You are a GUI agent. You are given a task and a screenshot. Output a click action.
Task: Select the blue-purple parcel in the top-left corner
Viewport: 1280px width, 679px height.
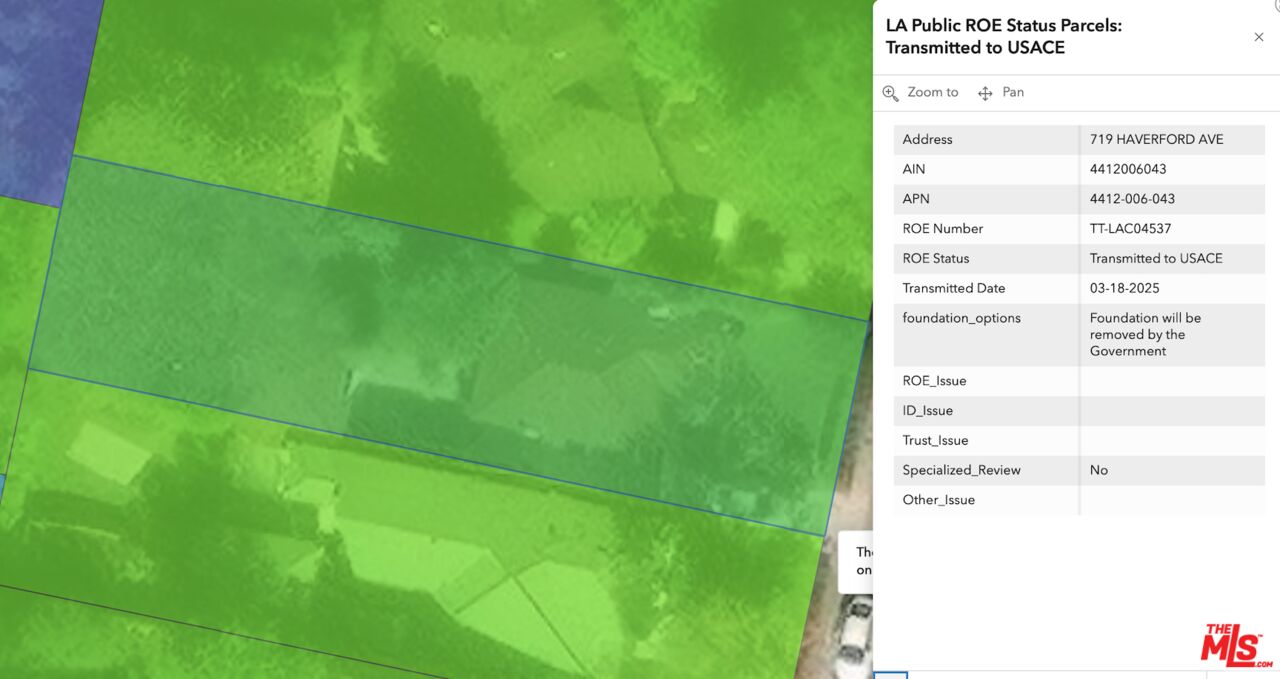pos(40,90)
